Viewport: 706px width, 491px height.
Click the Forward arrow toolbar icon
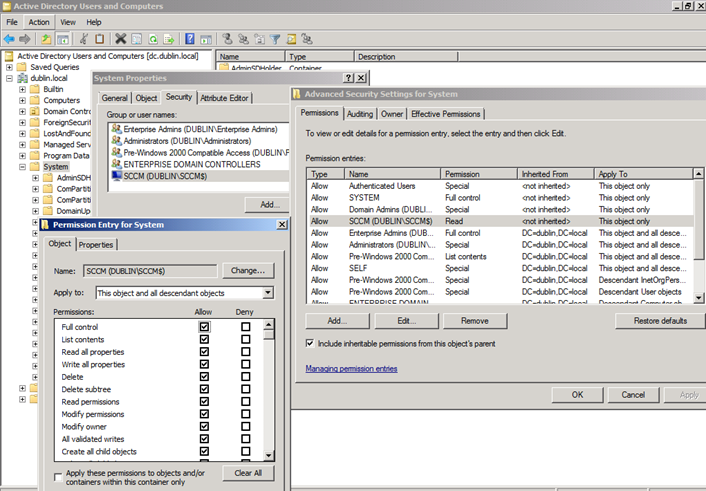tap(25, 39)
